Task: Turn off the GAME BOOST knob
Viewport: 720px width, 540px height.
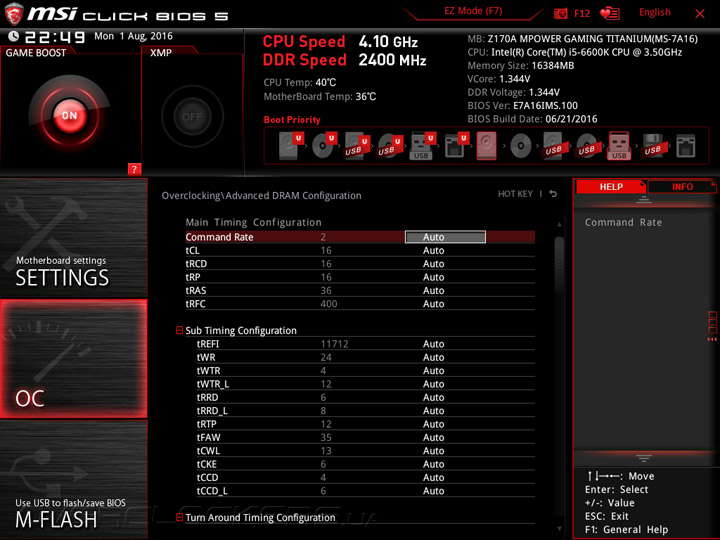Action: click(69, 116)
